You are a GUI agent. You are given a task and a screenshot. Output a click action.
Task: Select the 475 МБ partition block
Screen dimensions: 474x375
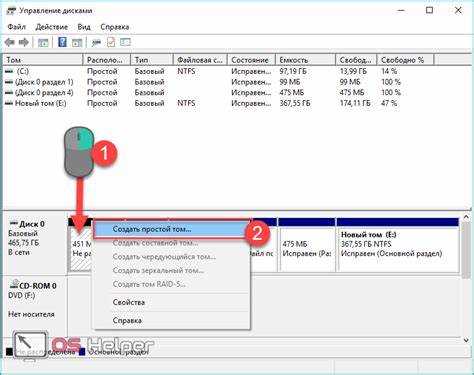[307, 245]
